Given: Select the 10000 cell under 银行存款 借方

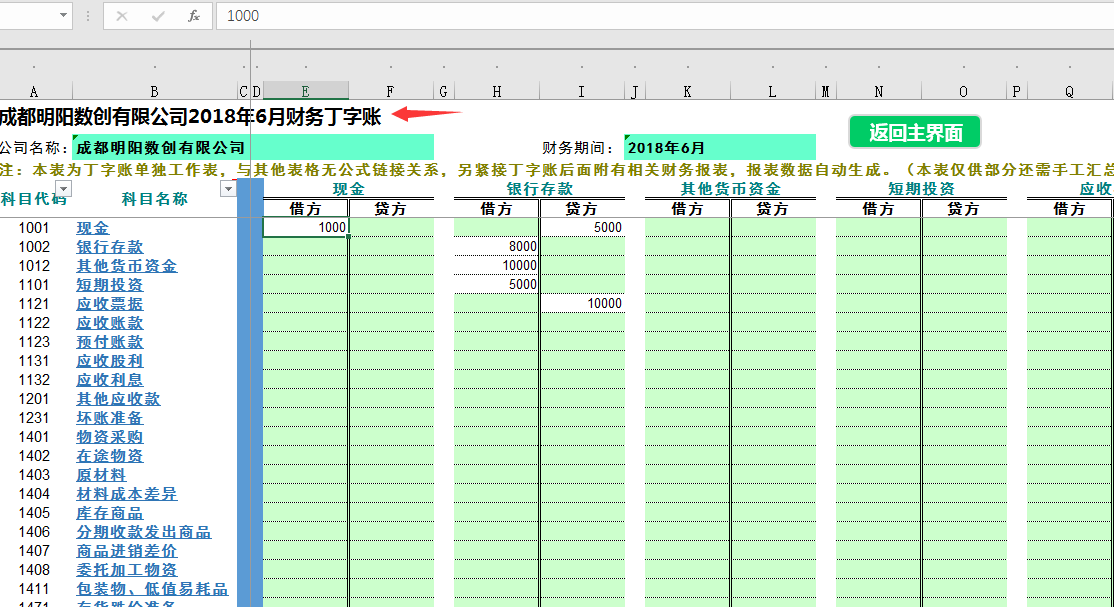Looking at the screenshot, I should [497, 266].
